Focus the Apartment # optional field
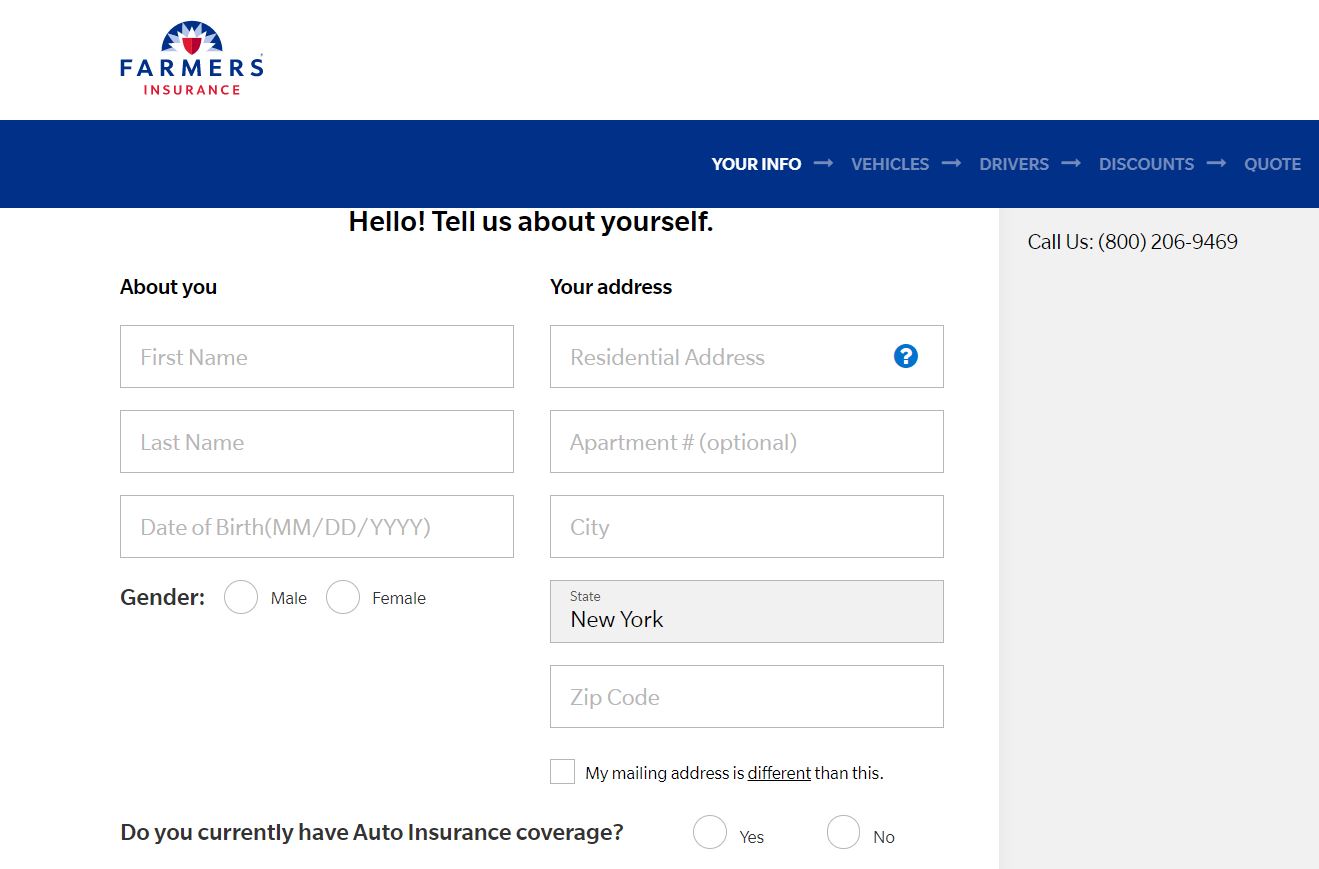The width and height of the screenshot is (1319, 869). tap(747, 441)
